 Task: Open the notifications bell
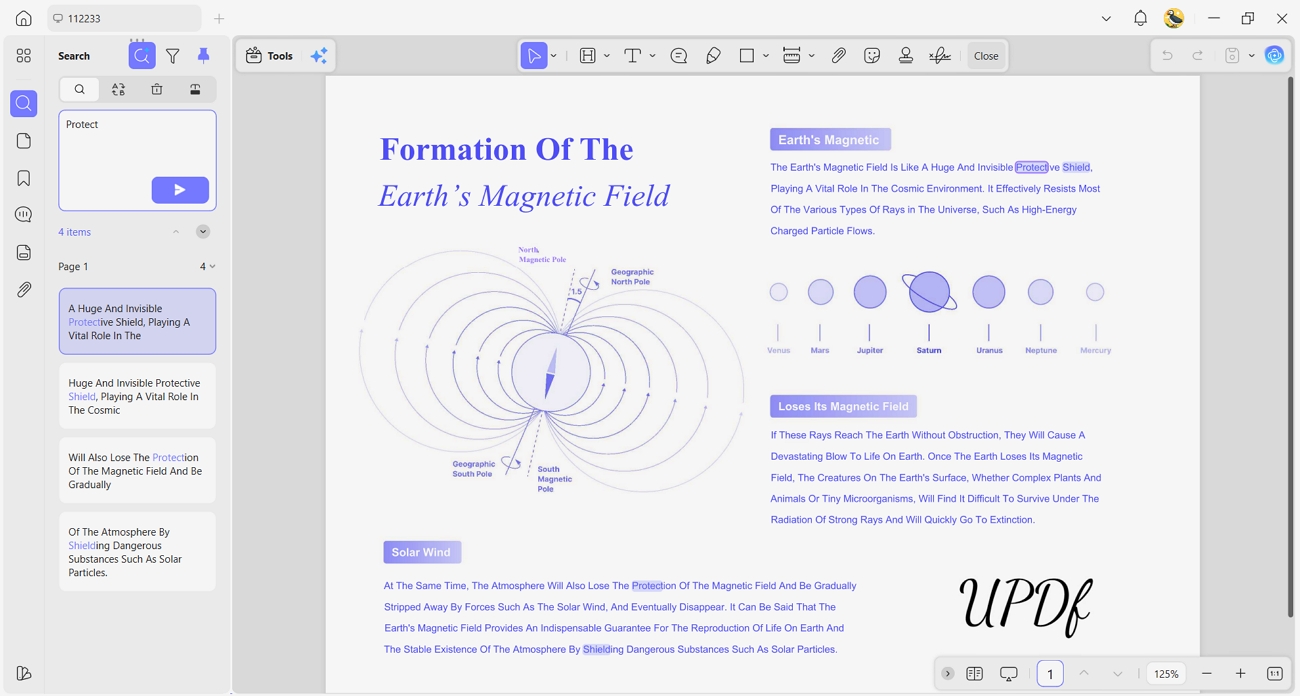1140,18
